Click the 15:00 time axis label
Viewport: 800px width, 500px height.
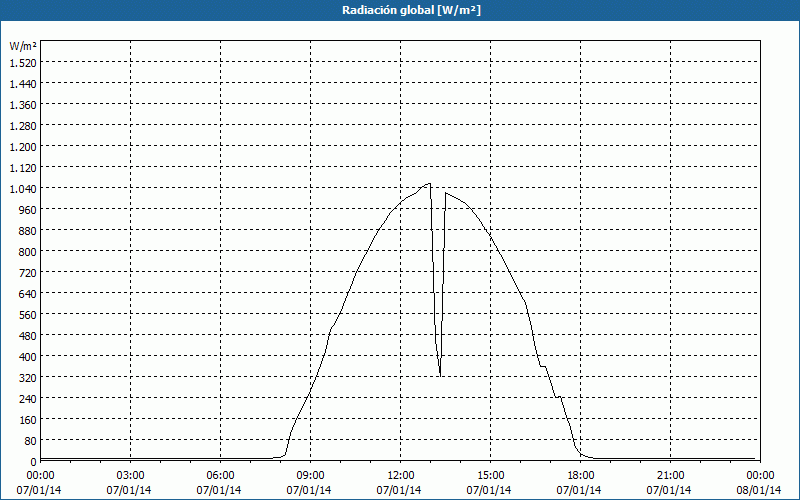[490, 476]
